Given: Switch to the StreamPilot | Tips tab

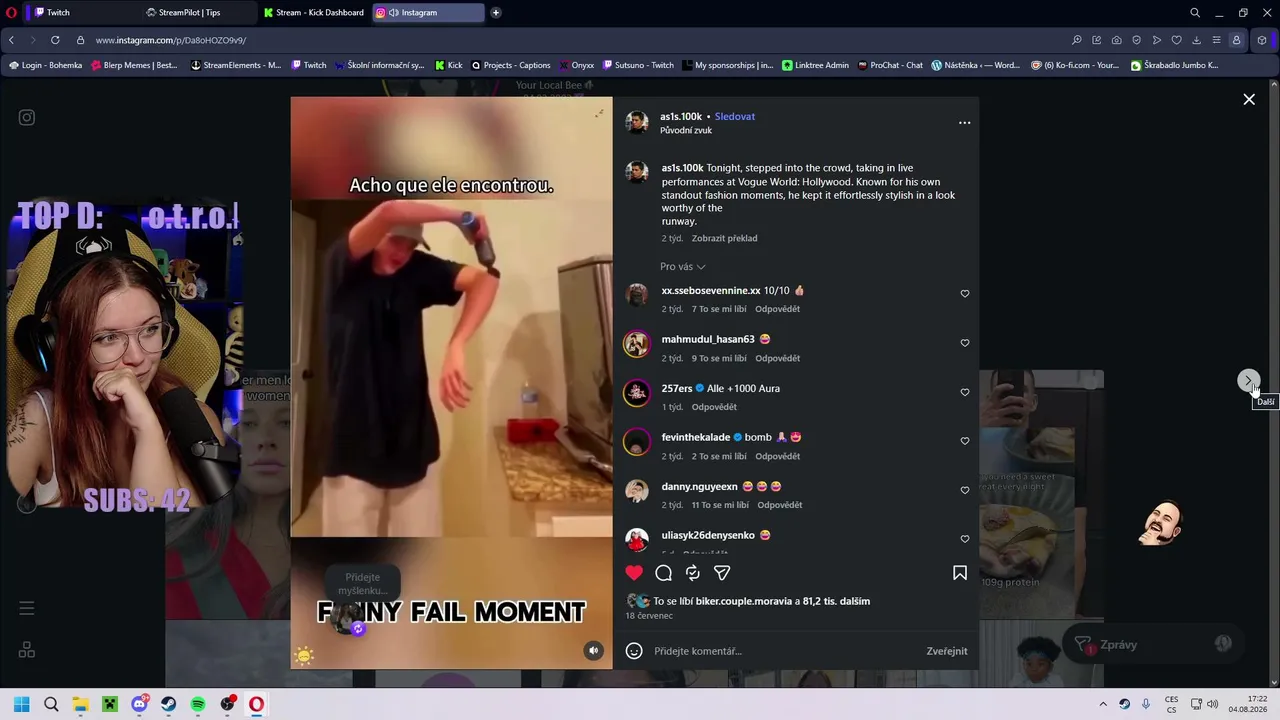Looking at the screenshot, I should coord(197,13).
